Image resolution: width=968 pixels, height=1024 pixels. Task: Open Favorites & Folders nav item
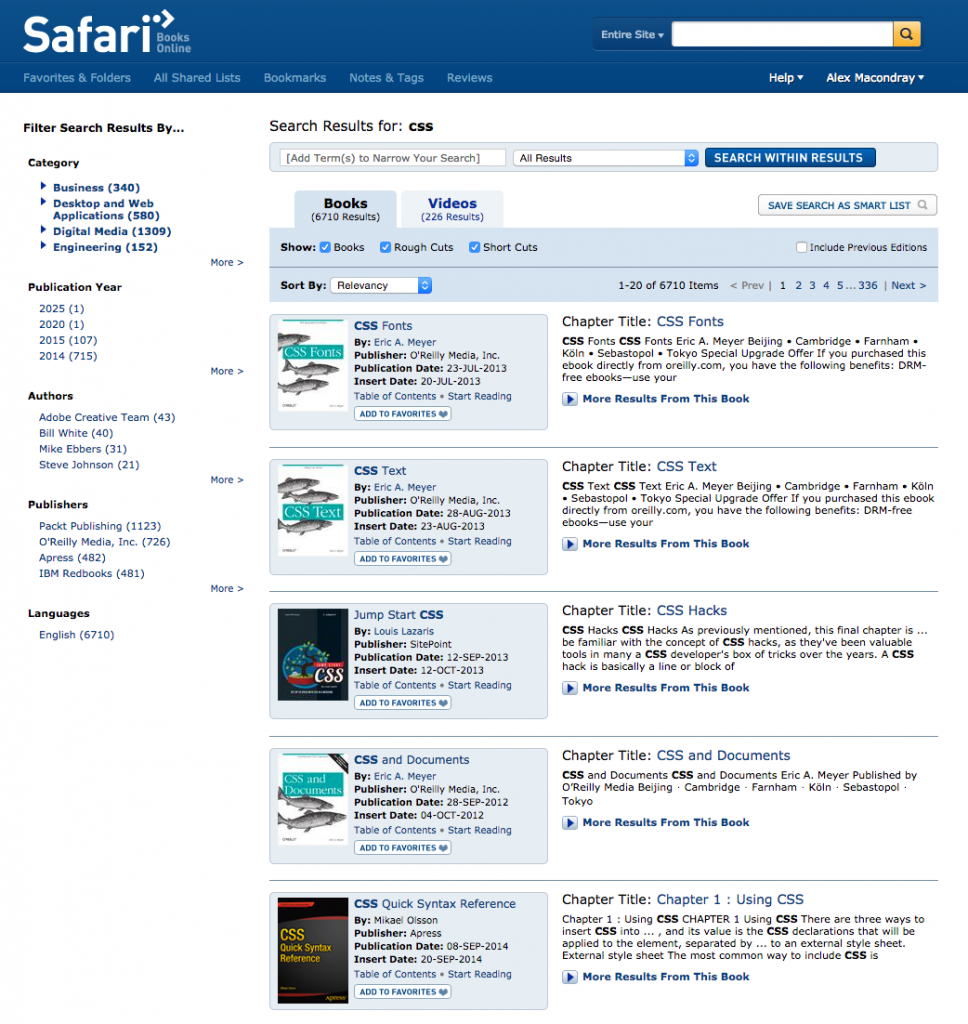pos(77,78)
